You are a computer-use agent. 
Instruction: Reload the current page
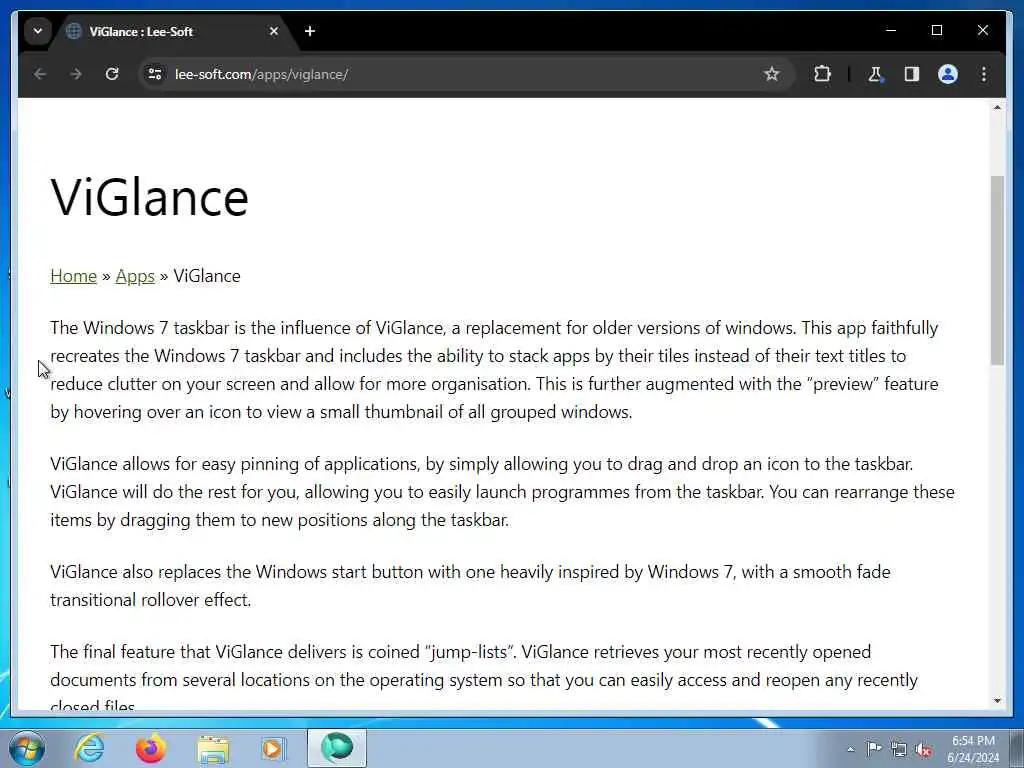pyautogui.click(x=112, y=74)
